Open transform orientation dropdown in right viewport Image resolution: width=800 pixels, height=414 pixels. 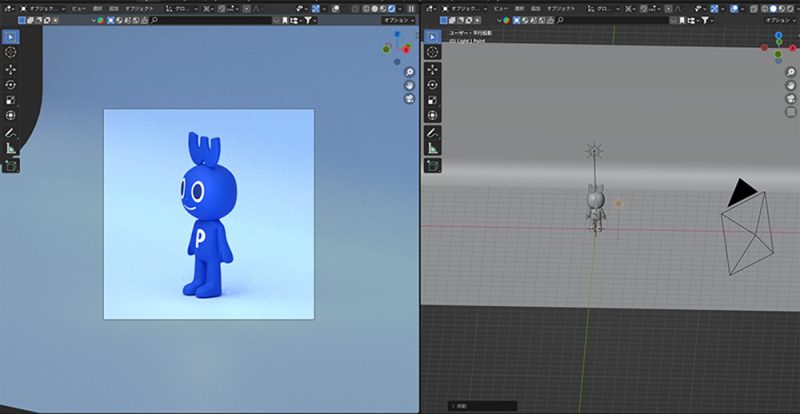click(x=604, y=9)
